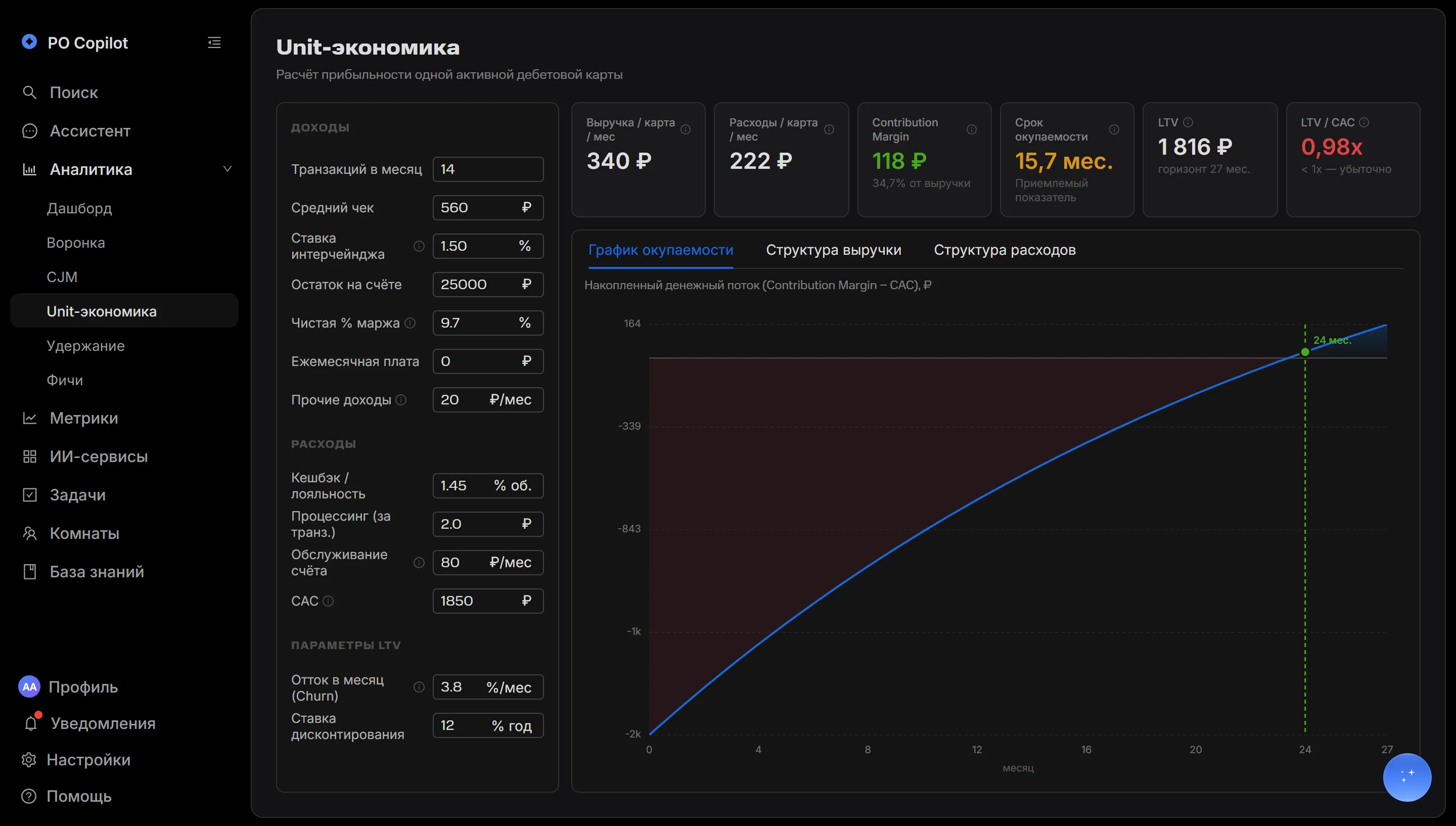Viewport: 1456px width, 826px height.
Task: Click the info icon next to LTV / CAC
Action: point(1364,122)
